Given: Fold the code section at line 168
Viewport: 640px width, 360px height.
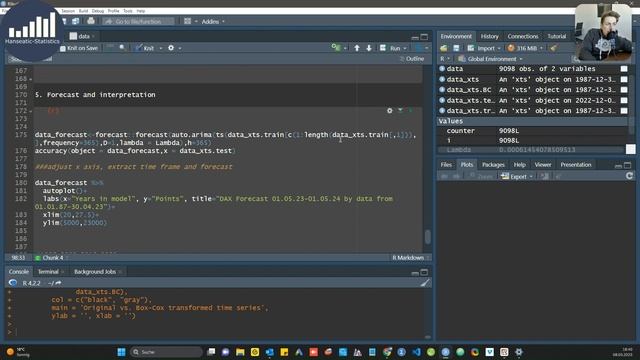Looking at the screenshot, I should 31,79.
